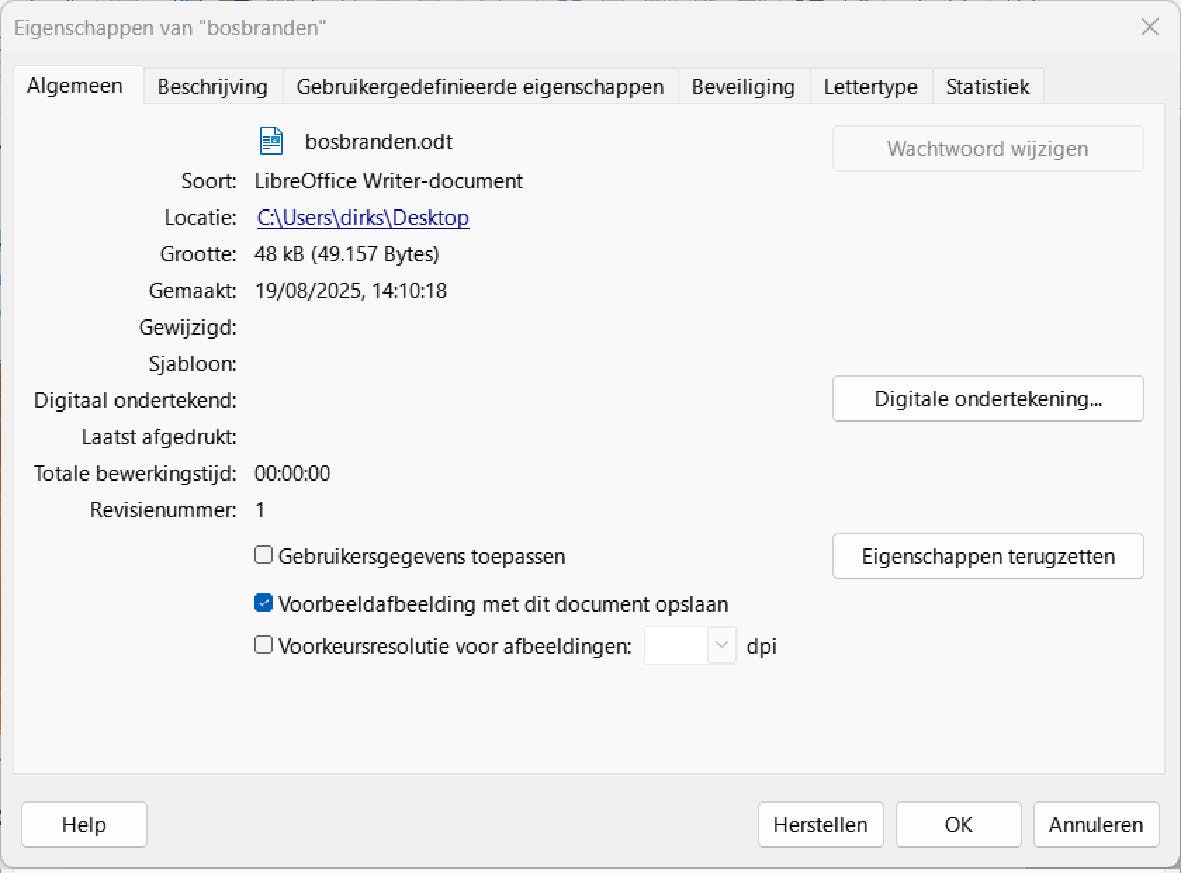Open the dpi resolution dropdown arrow
1181x873 pixels.
pyautogui.click(x=721, y=645)
